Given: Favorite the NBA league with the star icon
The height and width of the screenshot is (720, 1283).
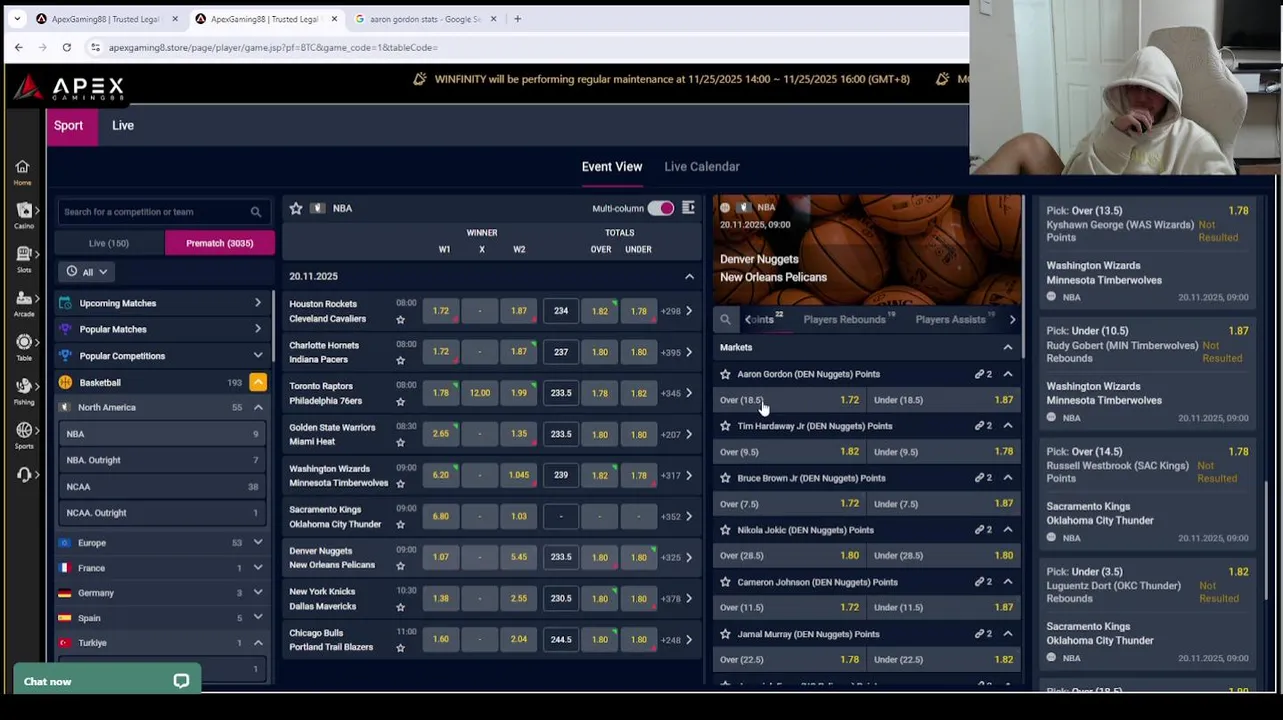Looking at the screenshot, I should [x=296, y=208].
